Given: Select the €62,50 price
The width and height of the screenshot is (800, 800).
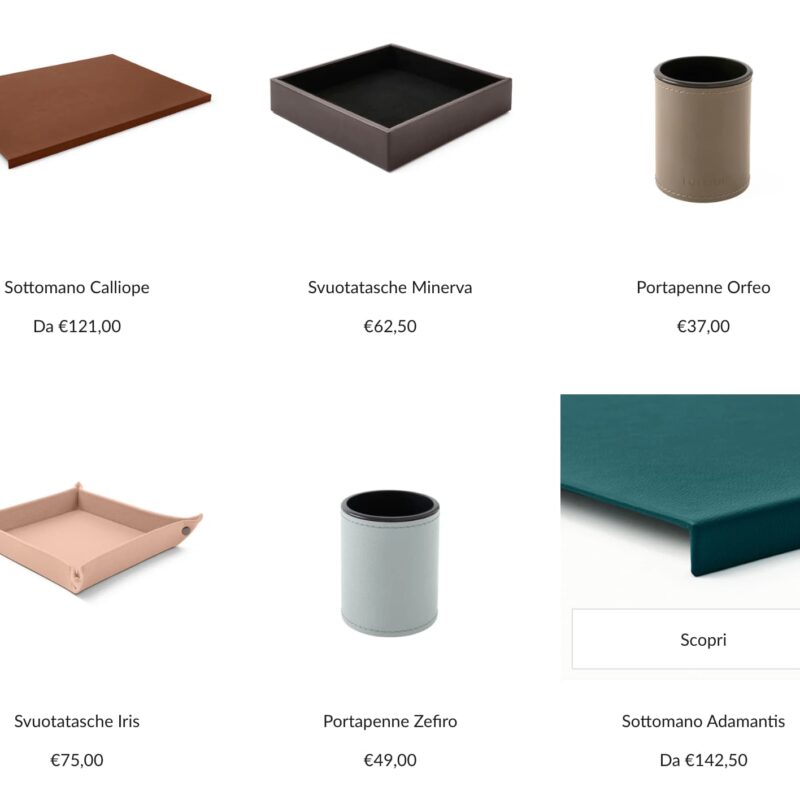Looking at the screenshot, I should pos(390,326).
